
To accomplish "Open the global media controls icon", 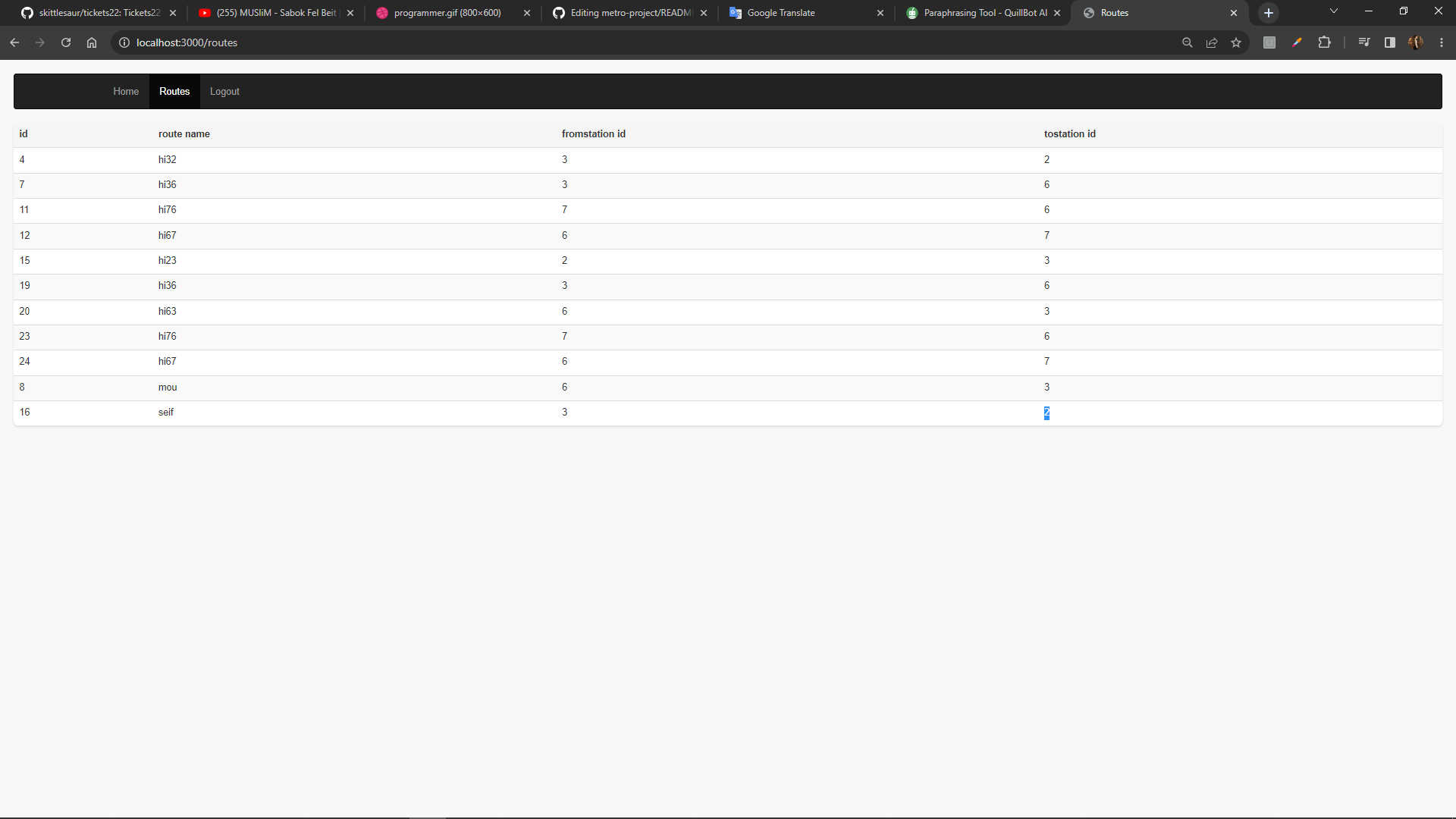I will [x=1363, y=42].
